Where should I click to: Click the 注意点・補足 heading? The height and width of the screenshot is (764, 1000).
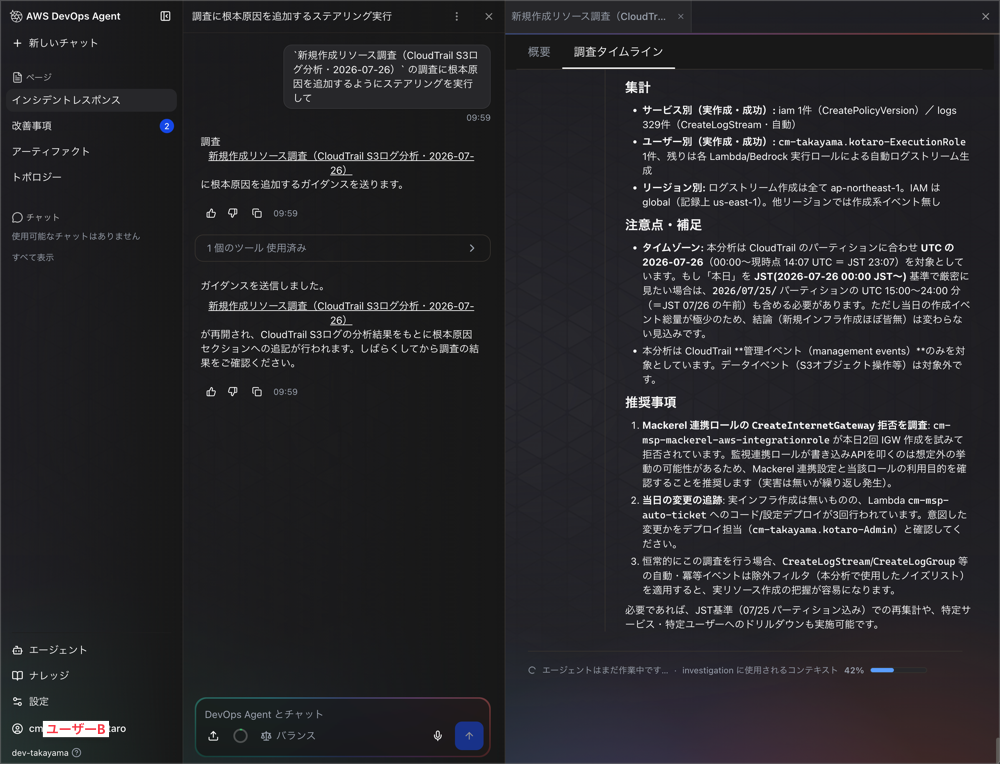click(x=663, y=225)
